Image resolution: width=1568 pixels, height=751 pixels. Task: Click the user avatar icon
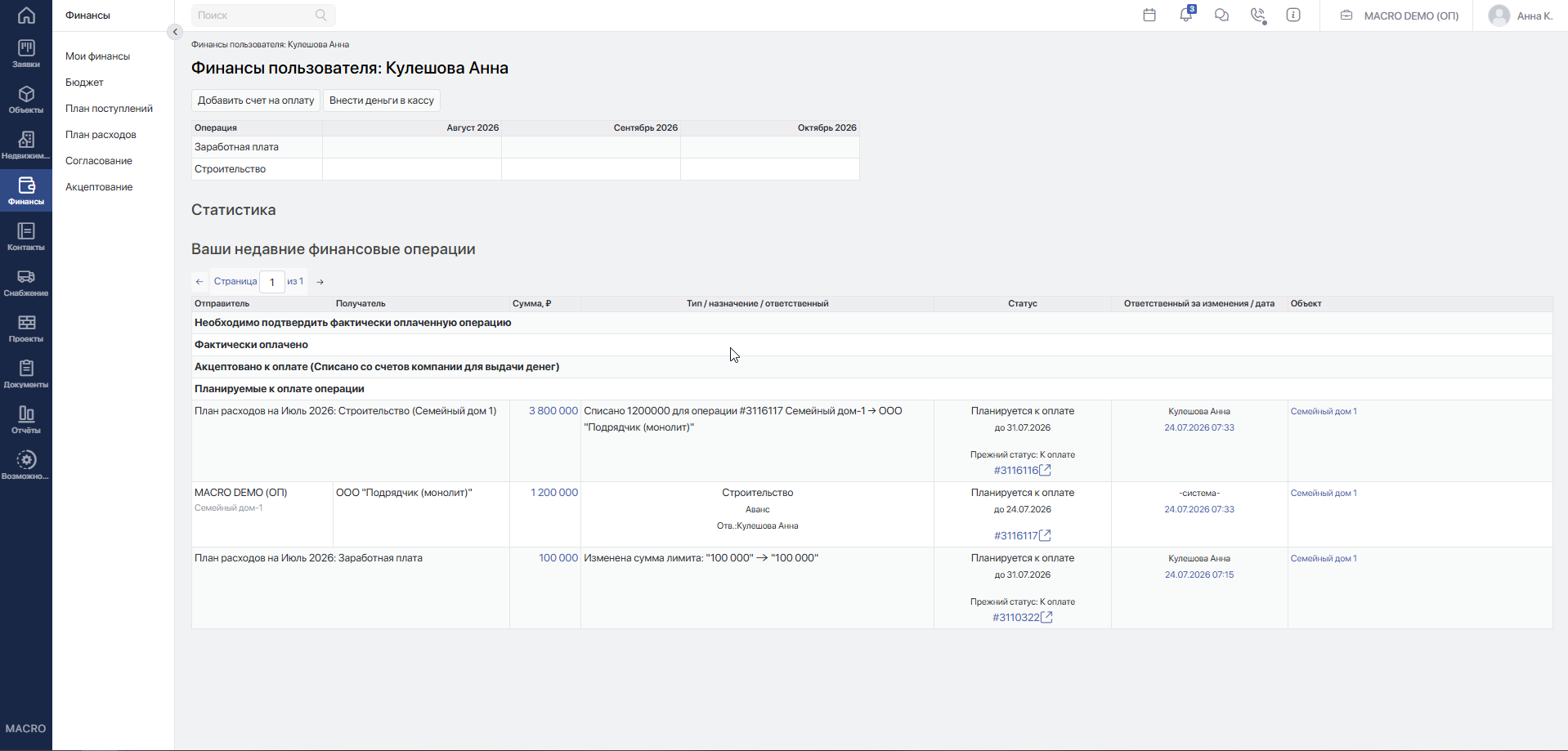pos(1499,16)
